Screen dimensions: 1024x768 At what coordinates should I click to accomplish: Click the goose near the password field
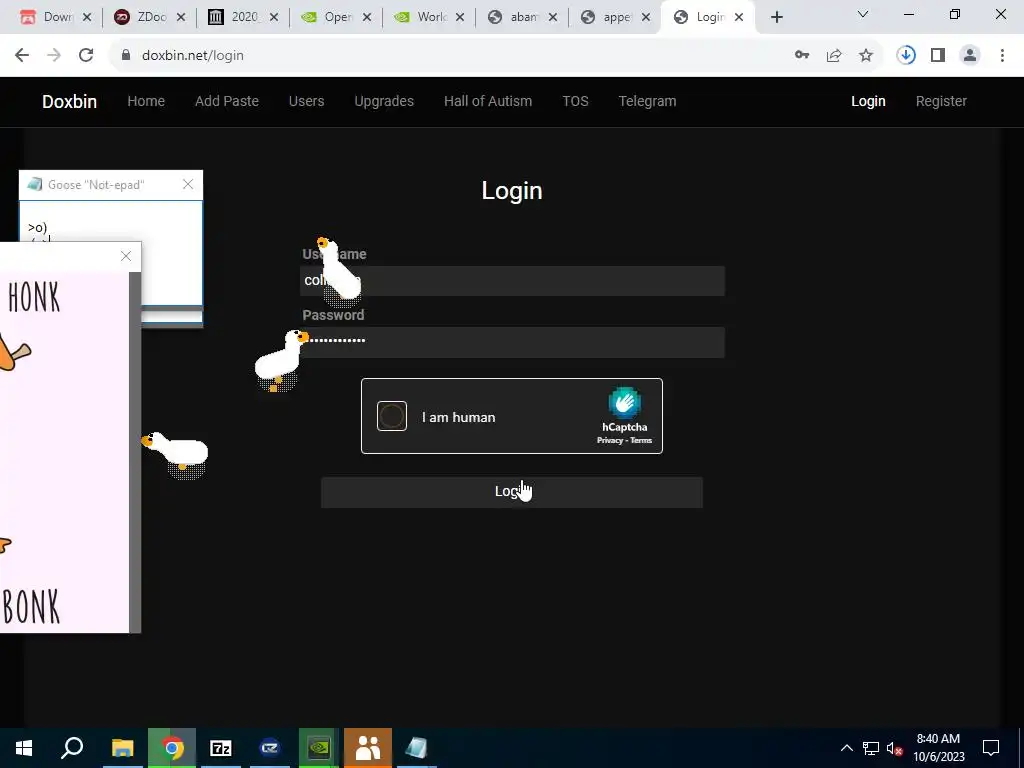(281, 360)
